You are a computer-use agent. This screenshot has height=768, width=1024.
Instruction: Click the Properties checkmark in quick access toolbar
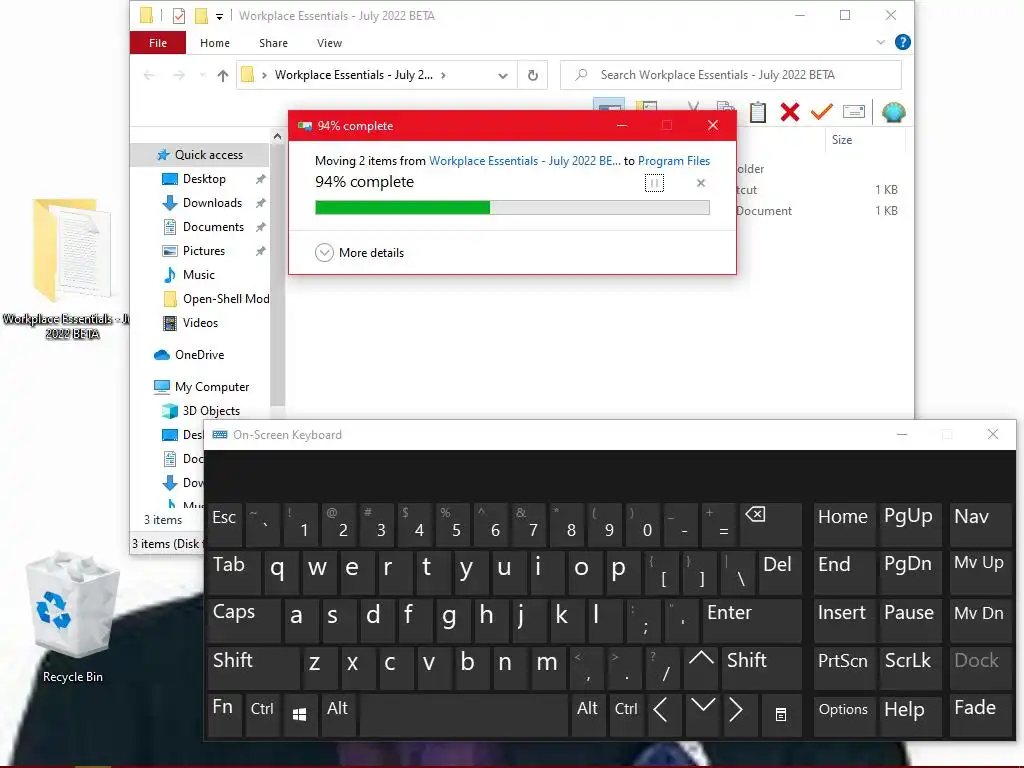point(178,16)
